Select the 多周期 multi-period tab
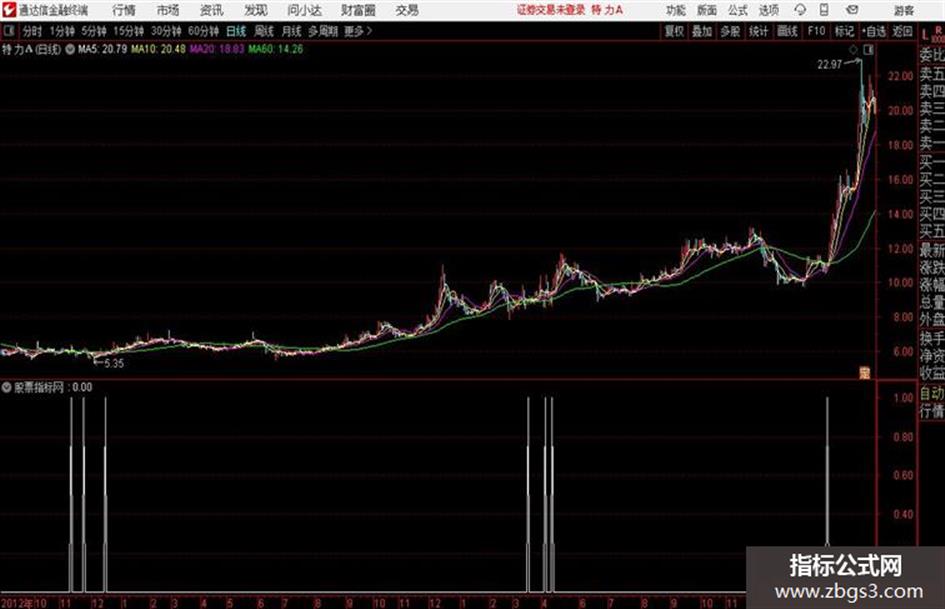 coord(323,31)
